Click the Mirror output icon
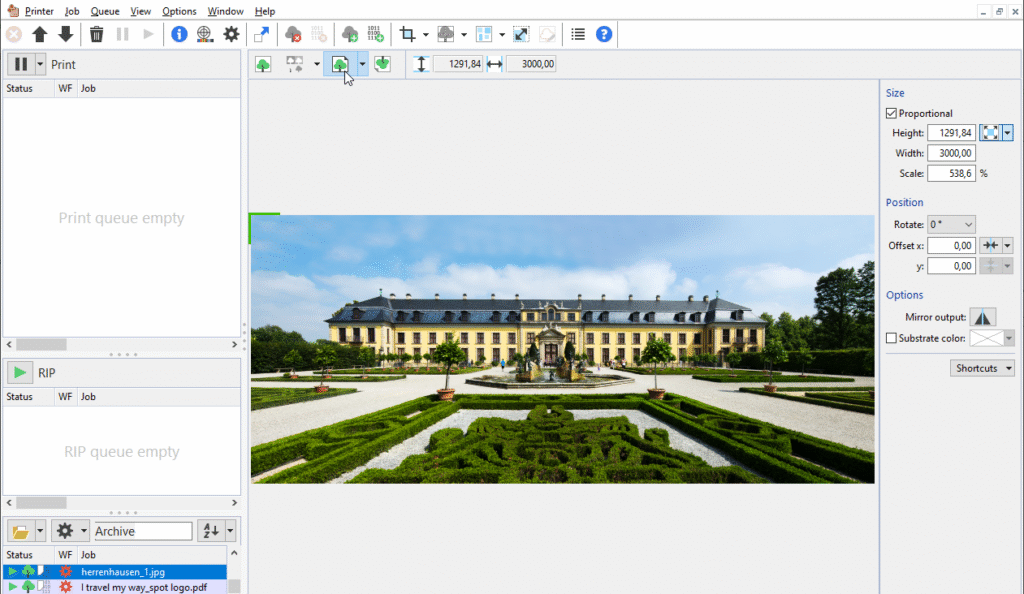The height and width of the screenshot is (594, 1024). tap(983, 317)
